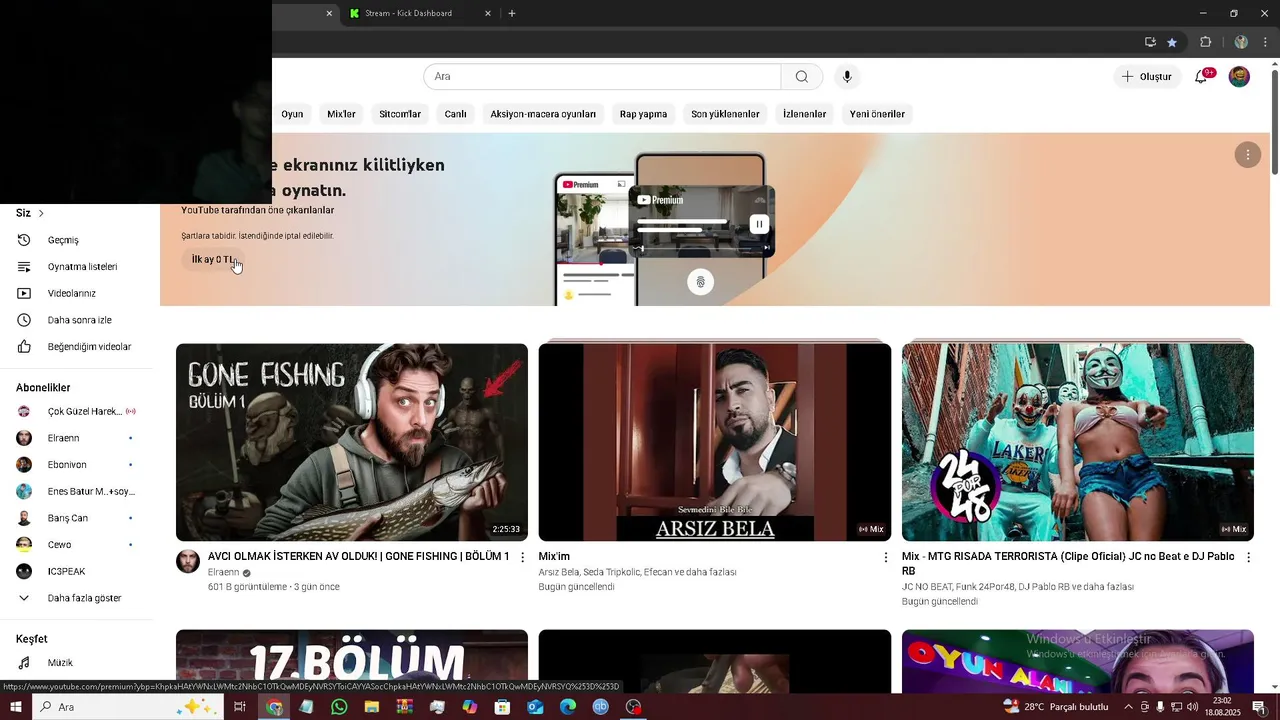Select the Sitcom'lar filter chip
The width and height of the screenshot is (1280, 720).
tap(400, 114)
